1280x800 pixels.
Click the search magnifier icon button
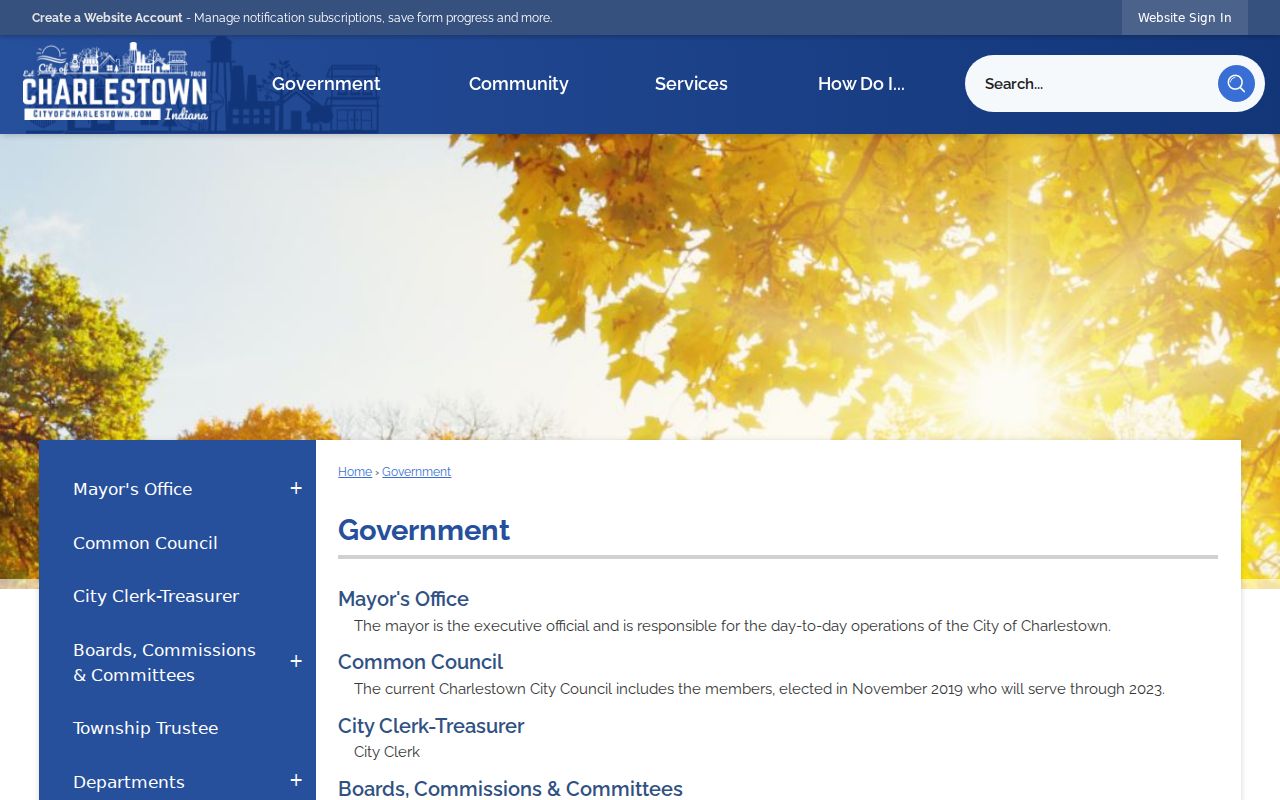(x=1236, y=84)
